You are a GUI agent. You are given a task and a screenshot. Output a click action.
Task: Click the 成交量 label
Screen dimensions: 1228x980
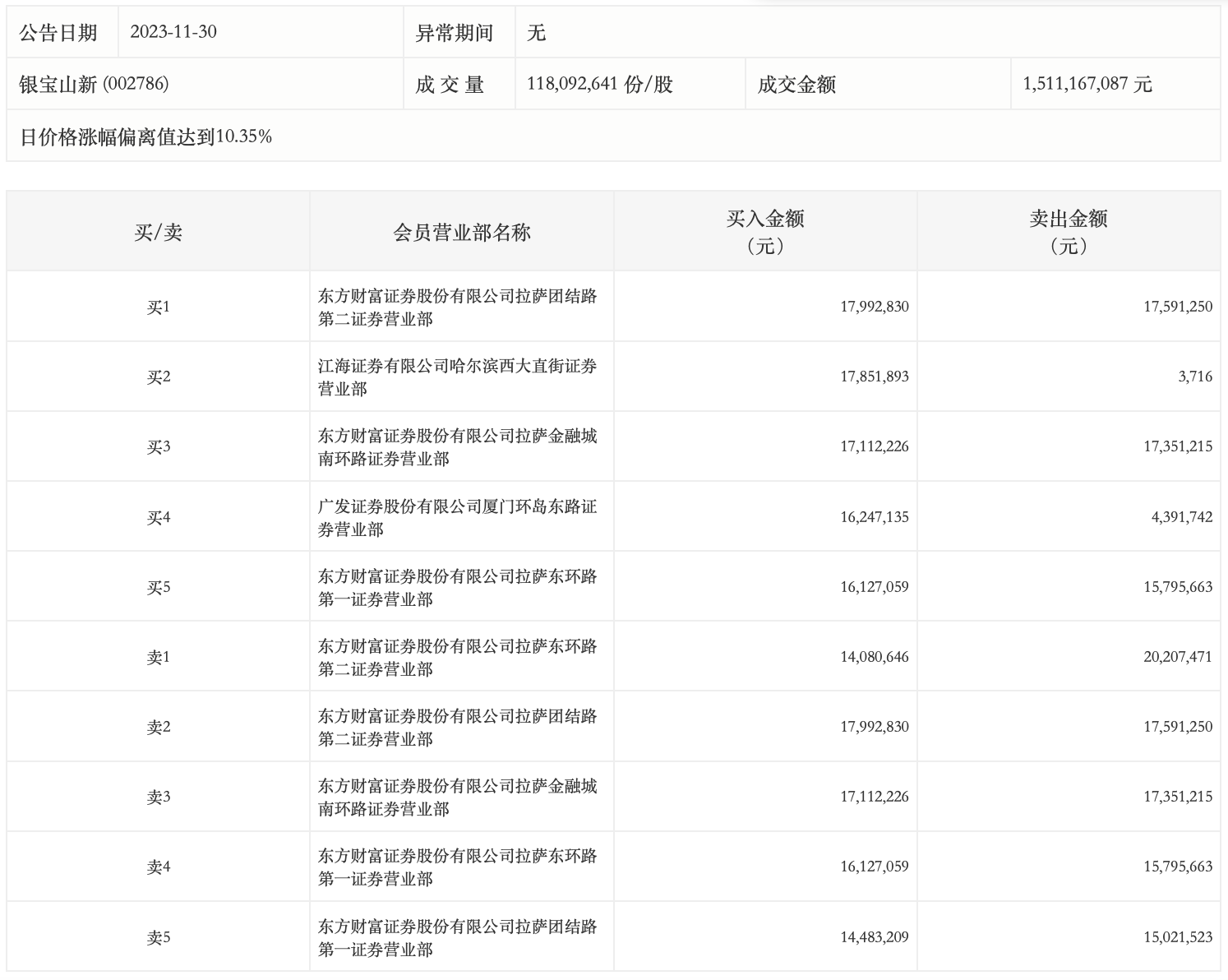pos(450,84)
